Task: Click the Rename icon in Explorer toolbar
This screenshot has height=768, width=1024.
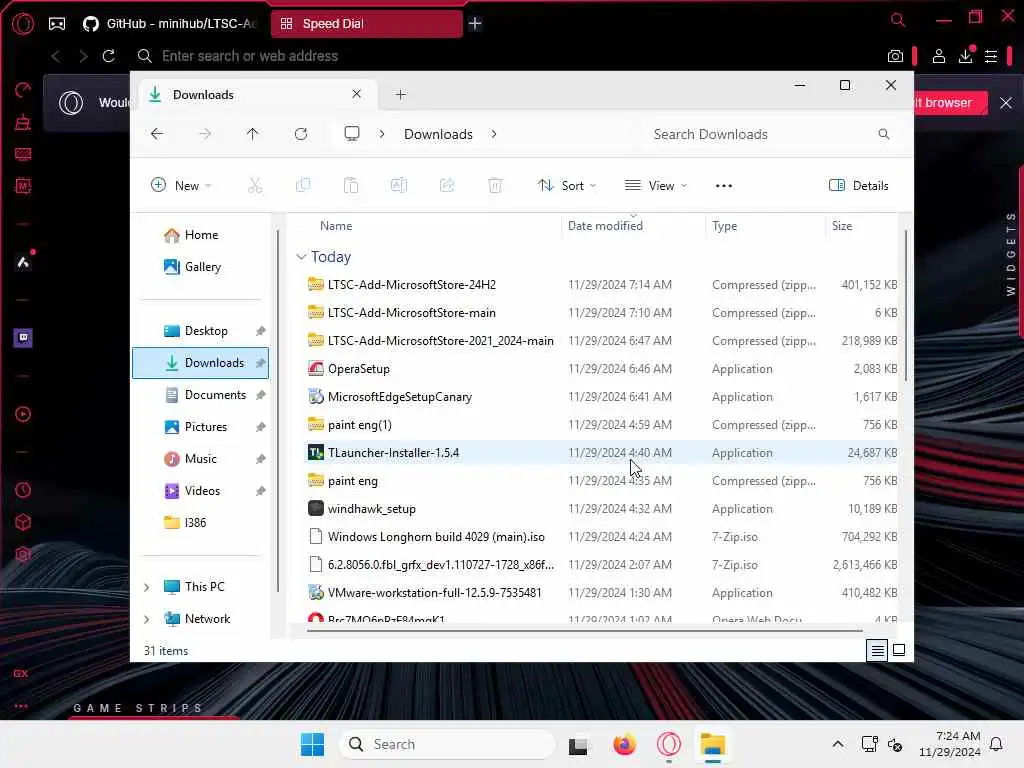Action: tap(399, 185)
